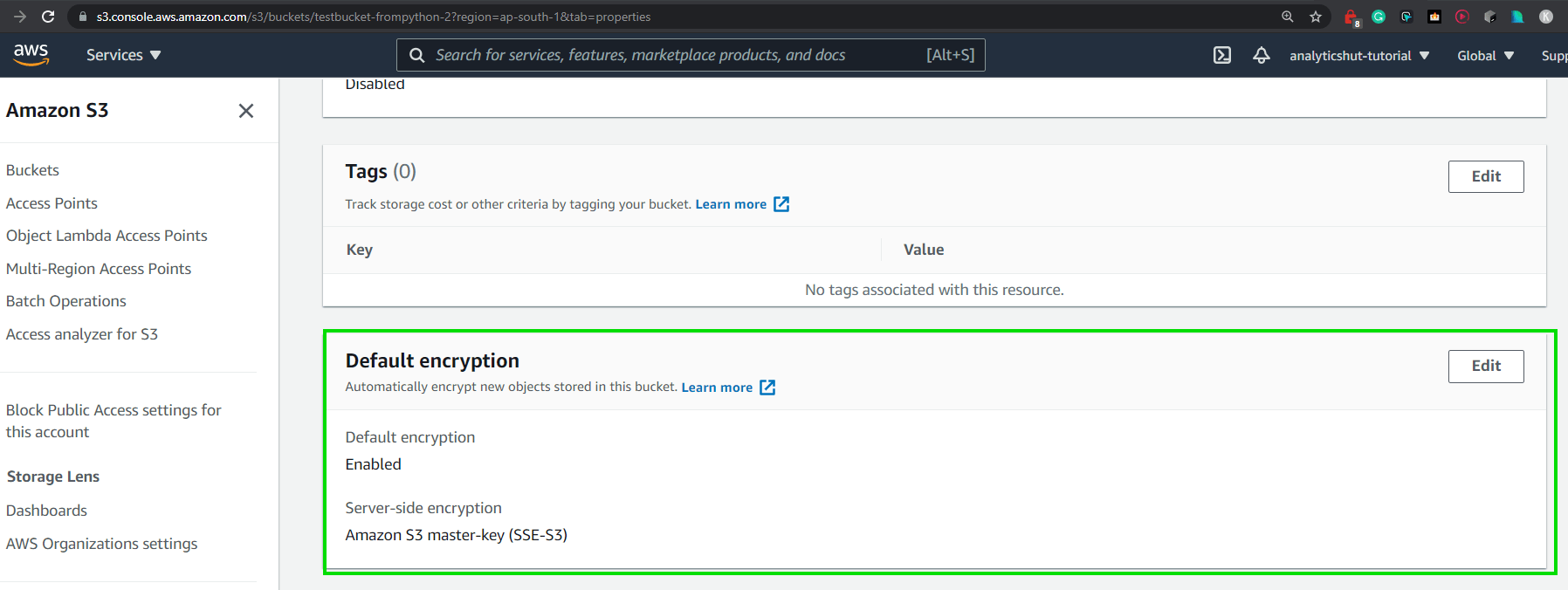Close the Amazon S3 sidebar panel
The image size is (1568, 590).
pyautogui.click(x=246, y=111)
